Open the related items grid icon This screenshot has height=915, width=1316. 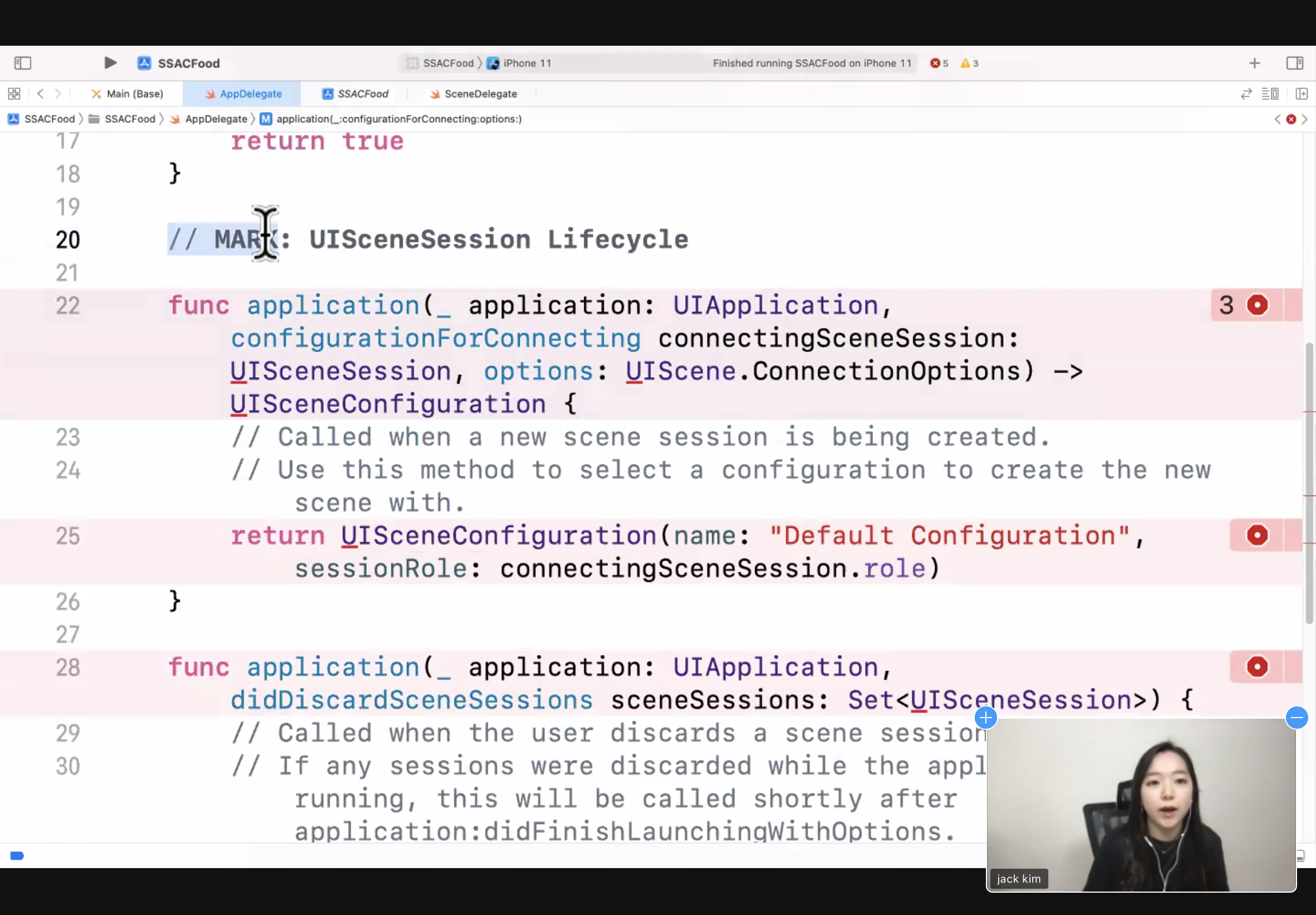click(14, 93)
